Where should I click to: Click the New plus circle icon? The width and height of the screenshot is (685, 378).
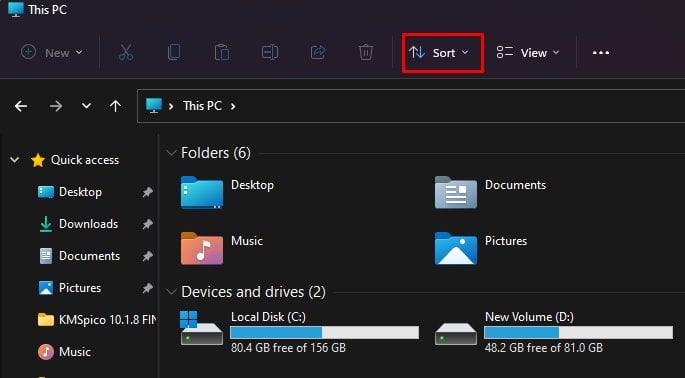[28, 52]
